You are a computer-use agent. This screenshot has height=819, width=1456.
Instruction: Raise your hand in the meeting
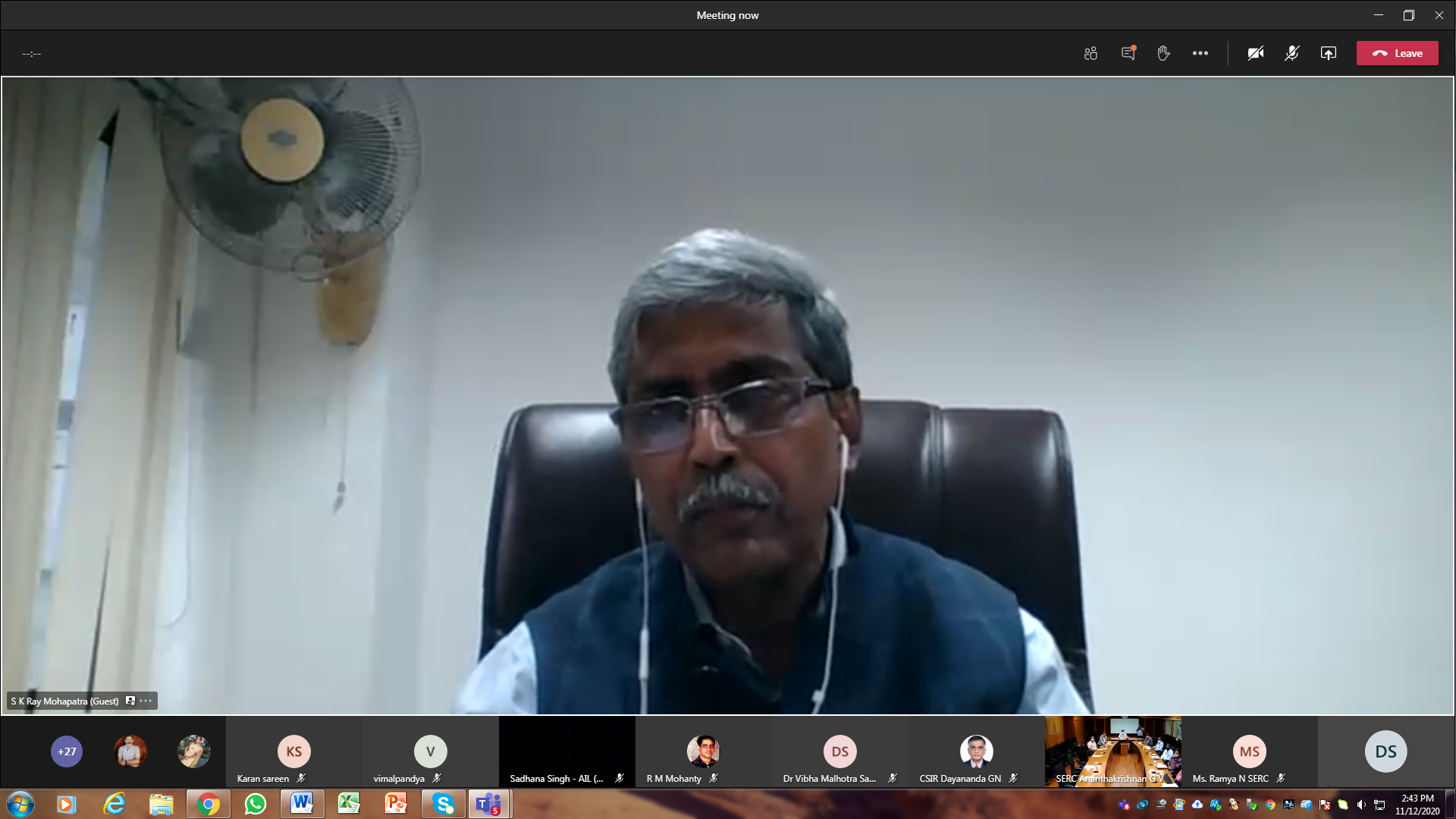pos(1163,53)
